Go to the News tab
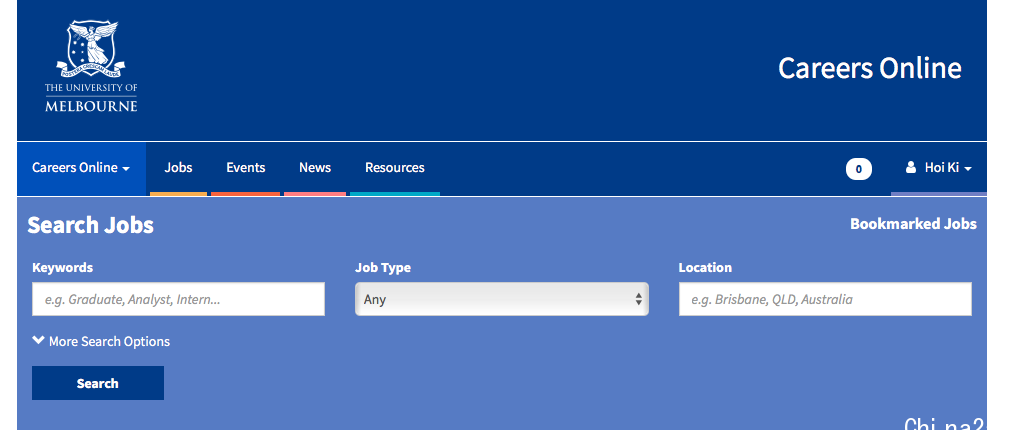The image size is (1015, 440). click(x=315, y=168)
